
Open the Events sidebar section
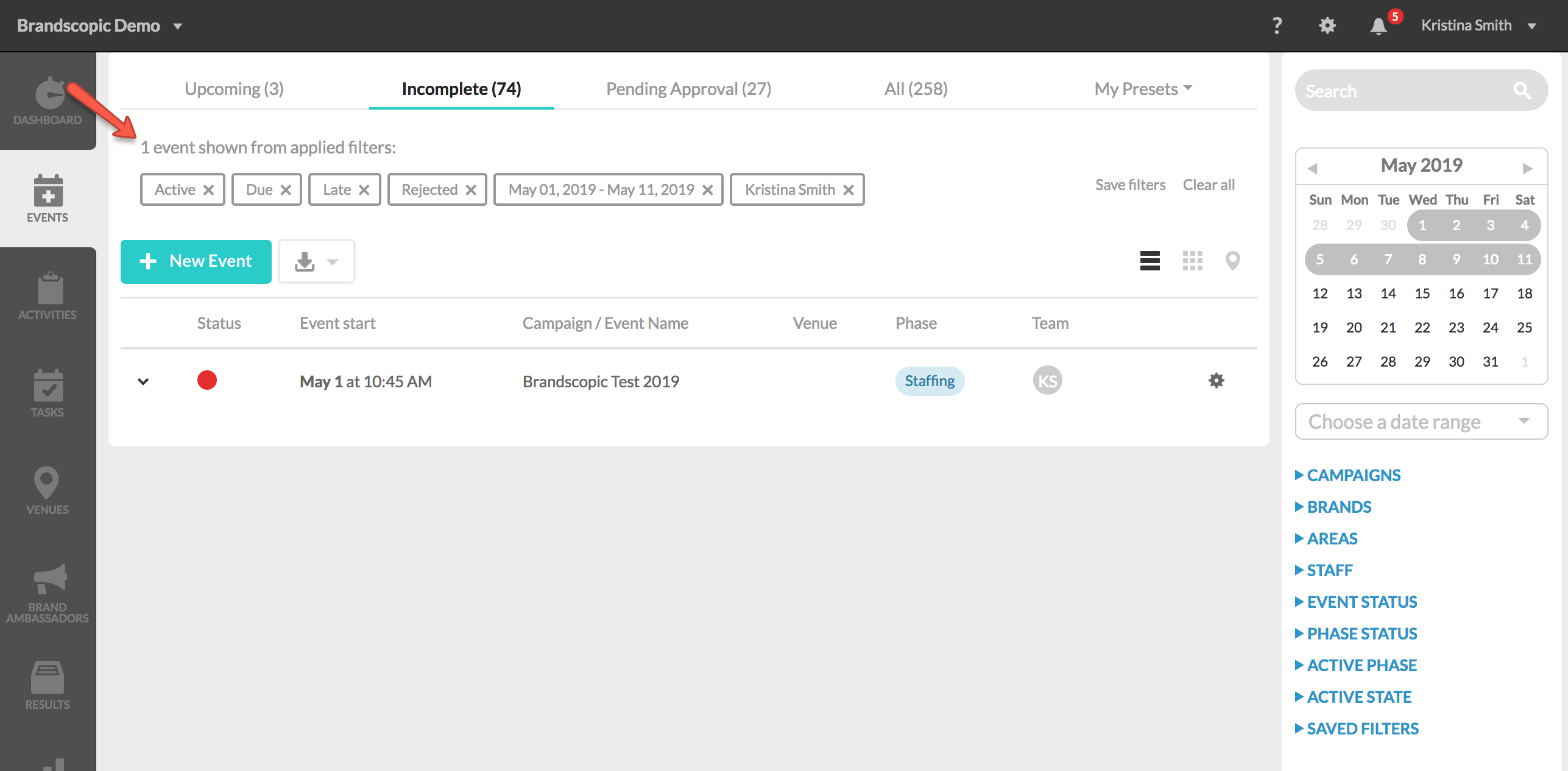(x=48, y=199)
